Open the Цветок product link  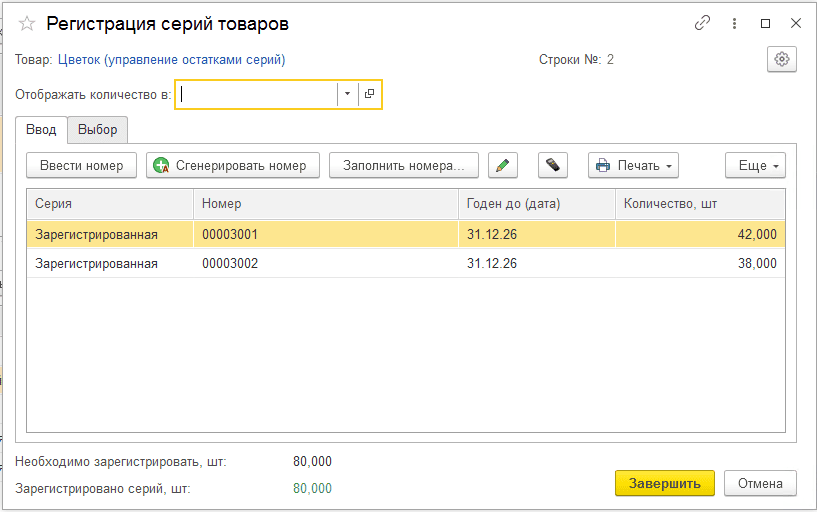coord(171,60)
